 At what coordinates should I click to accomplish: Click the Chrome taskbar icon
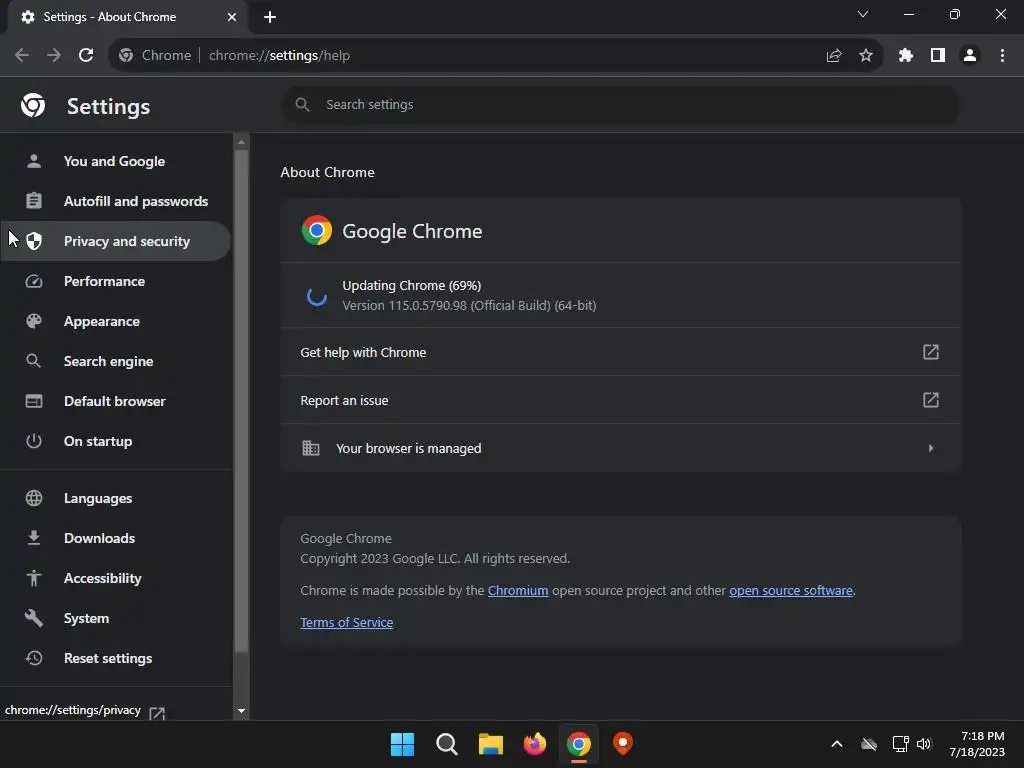coord(579,744)
